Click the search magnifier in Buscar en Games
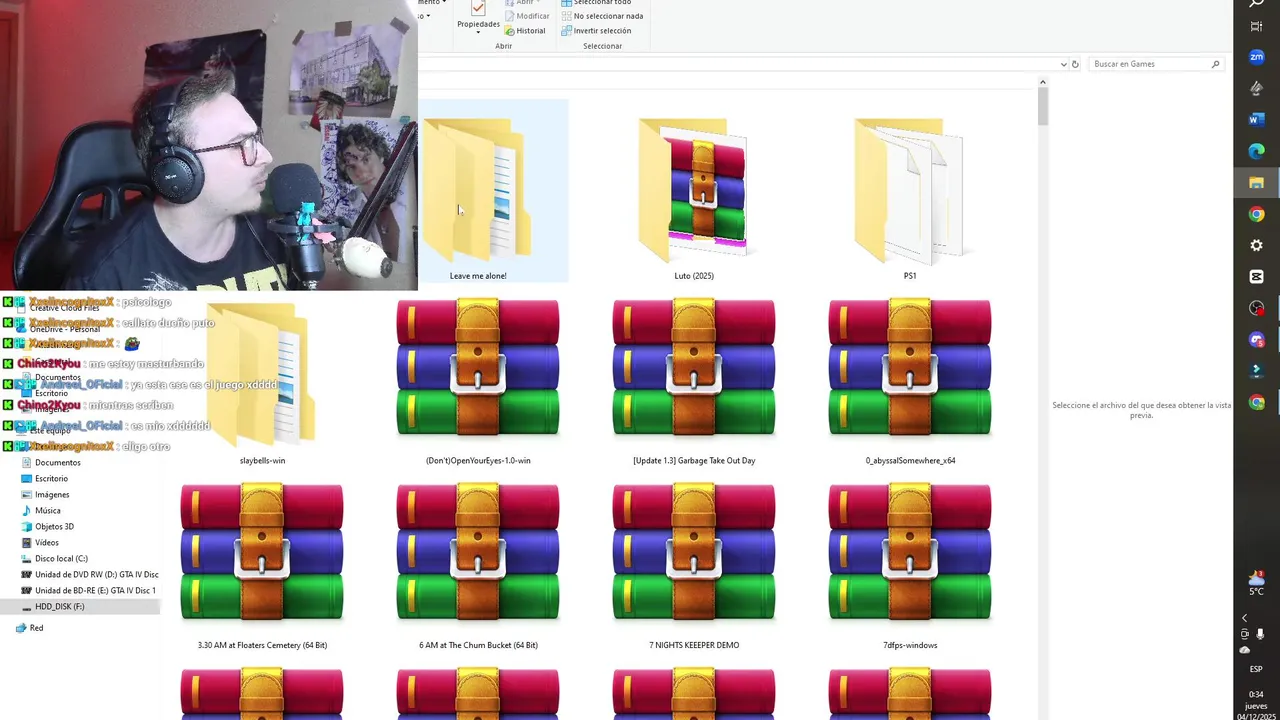Viewport: 1280px width, 720px height. (x=1215, y=64)
